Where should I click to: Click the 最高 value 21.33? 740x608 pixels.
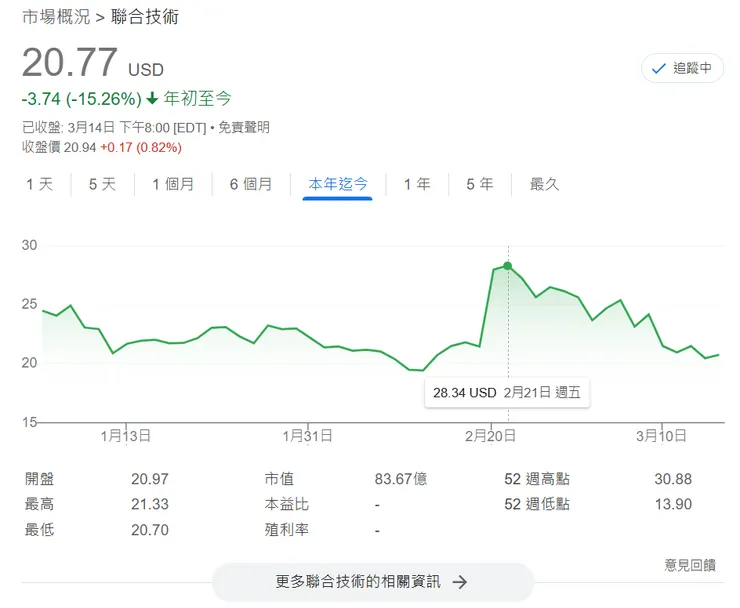pos(150,504)
